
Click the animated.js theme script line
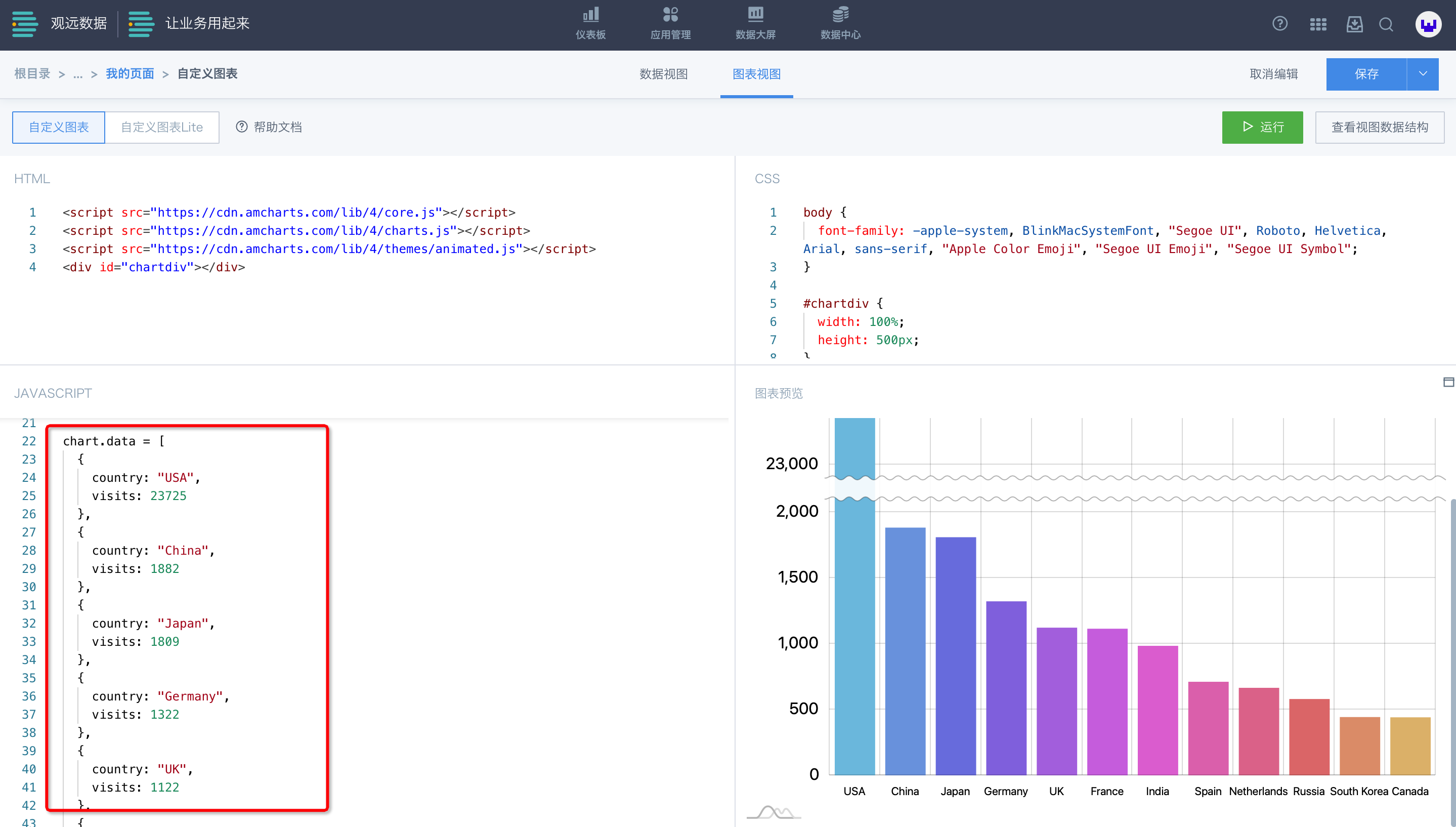click(x=329, y=249)
